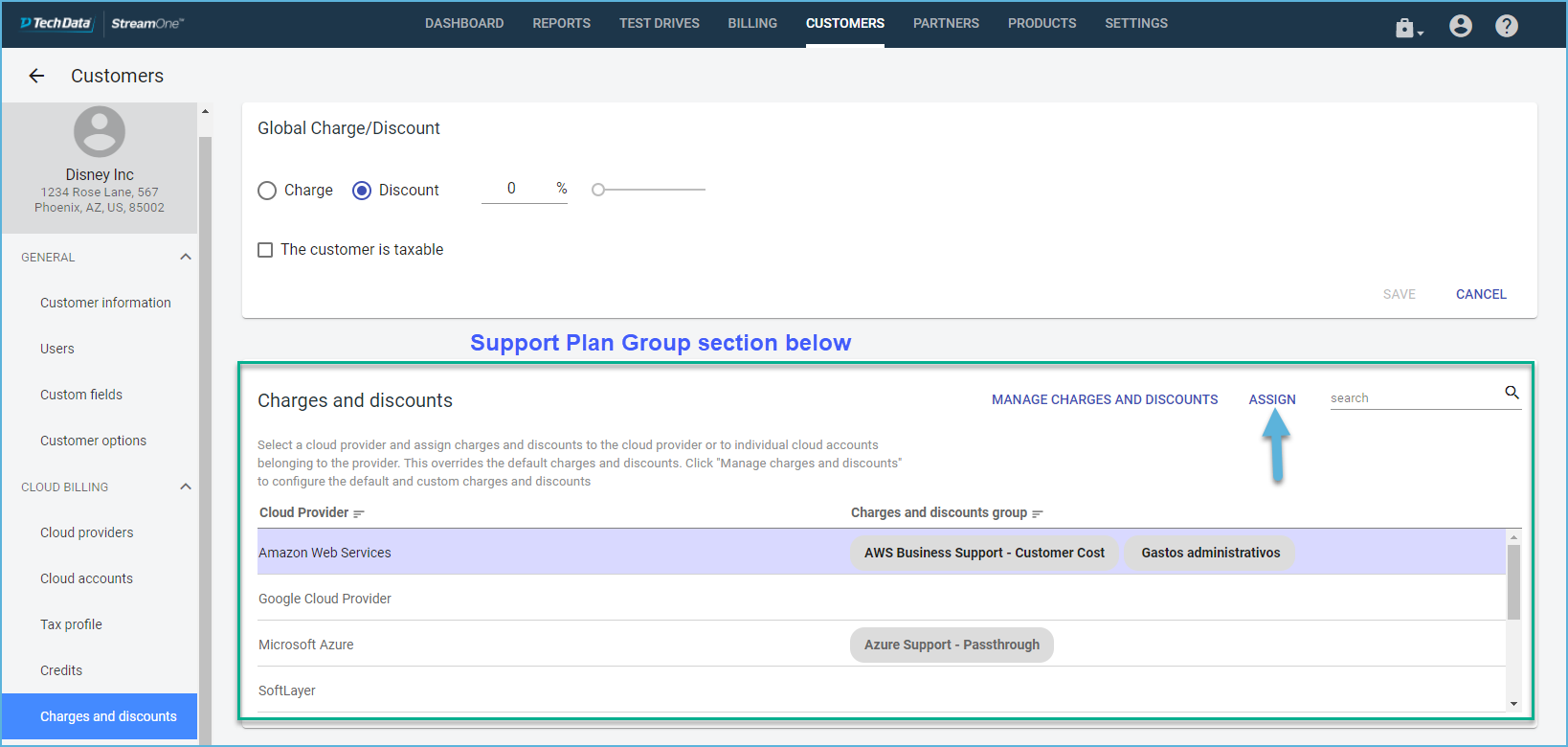Switch to the PRODUCTS tab
Viewport: 1568px width, 747px height.
(1042, 23)
